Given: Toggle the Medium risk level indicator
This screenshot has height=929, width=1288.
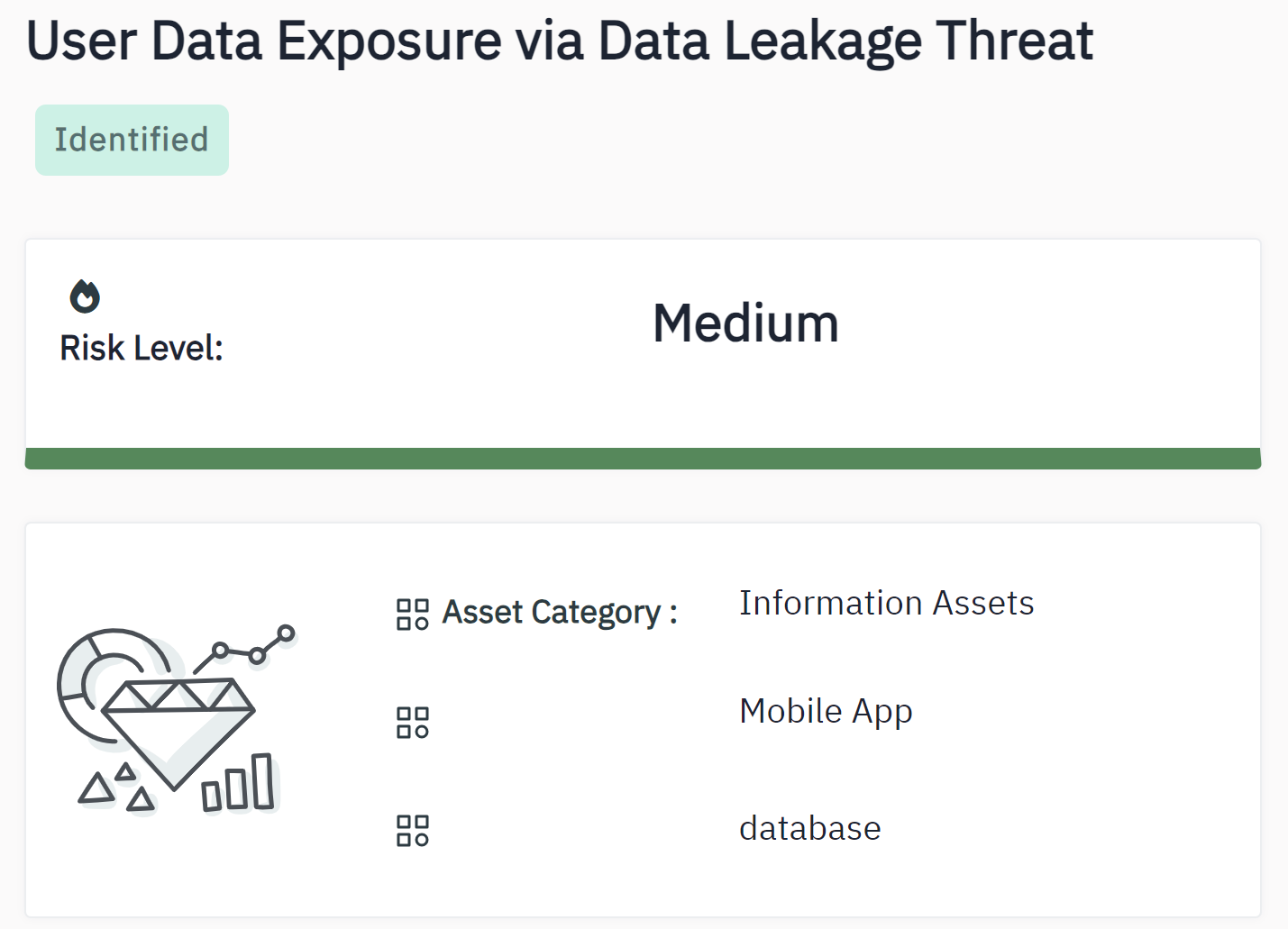Looking at the screenshot, I should 745,323.
